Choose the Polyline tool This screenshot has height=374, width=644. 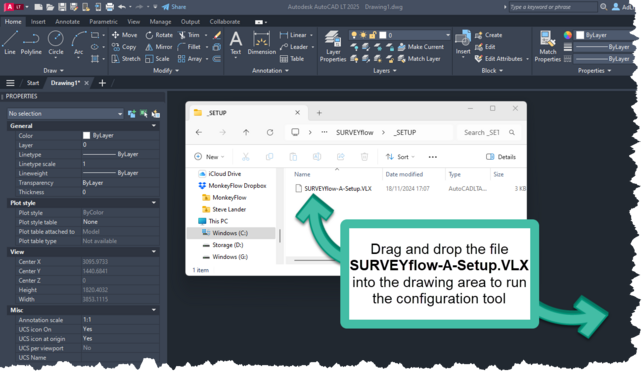31,42
